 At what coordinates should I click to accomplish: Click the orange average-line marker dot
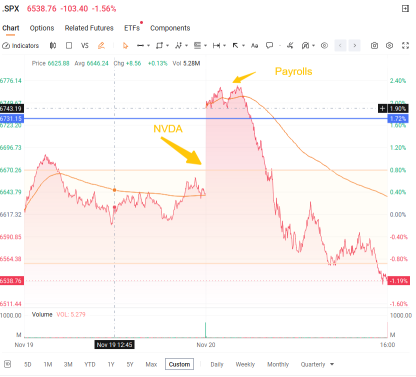pos(114,190)
